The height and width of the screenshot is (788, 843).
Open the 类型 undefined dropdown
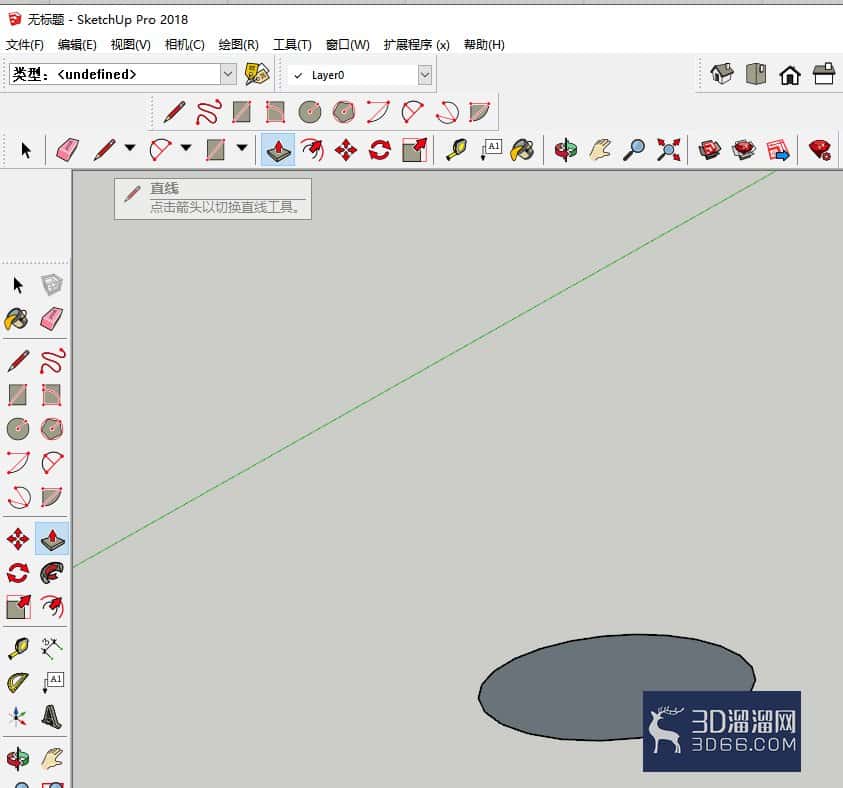click(123, 74)
